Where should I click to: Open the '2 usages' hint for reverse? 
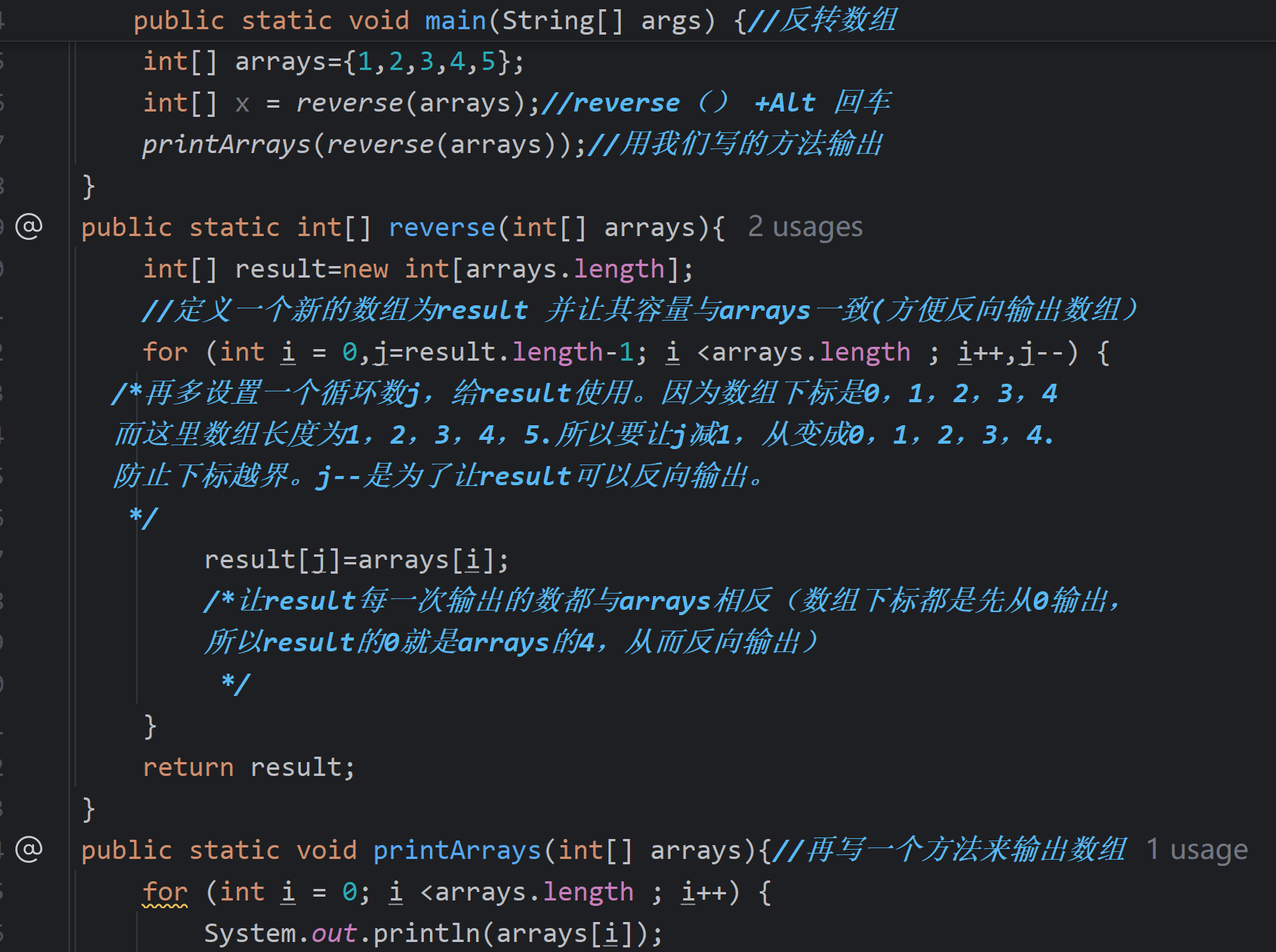805,227
